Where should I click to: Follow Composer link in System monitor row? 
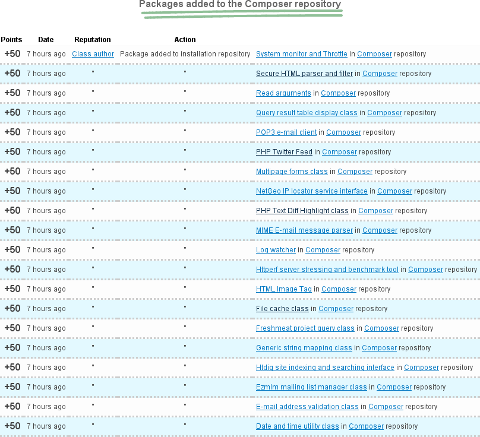click(374, 54)
